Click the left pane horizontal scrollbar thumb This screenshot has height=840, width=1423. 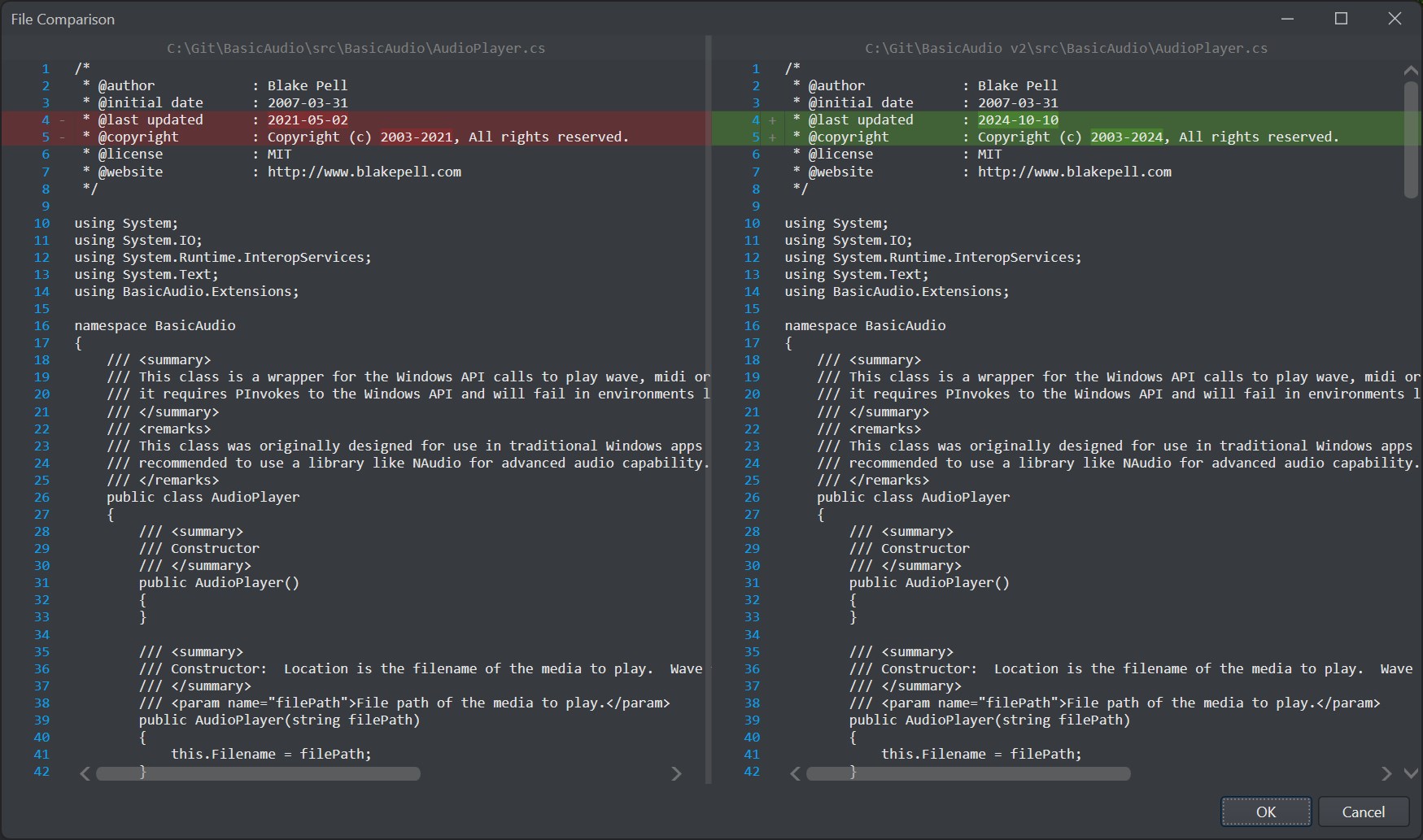click(x=258, y=773)
